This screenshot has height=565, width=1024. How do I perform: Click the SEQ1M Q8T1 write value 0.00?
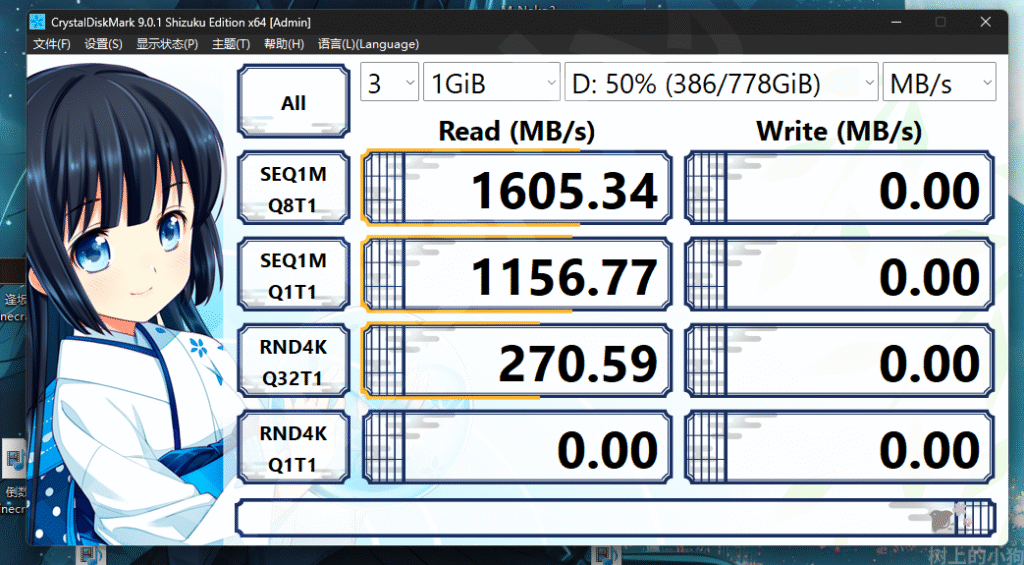click(839, 188)
